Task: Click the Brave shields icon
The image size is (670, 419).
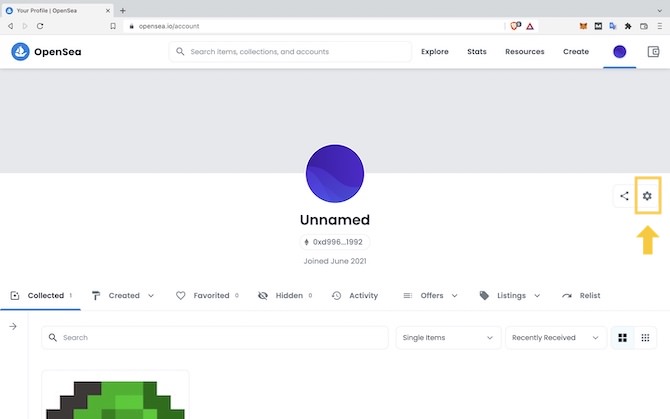Action: 515,26
